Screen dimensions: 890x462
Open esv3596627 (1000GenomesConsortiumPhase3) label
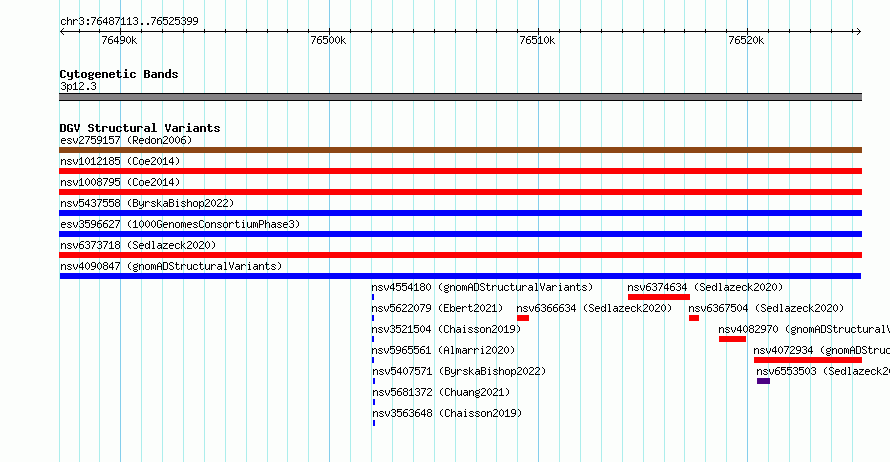click(180, 224)
